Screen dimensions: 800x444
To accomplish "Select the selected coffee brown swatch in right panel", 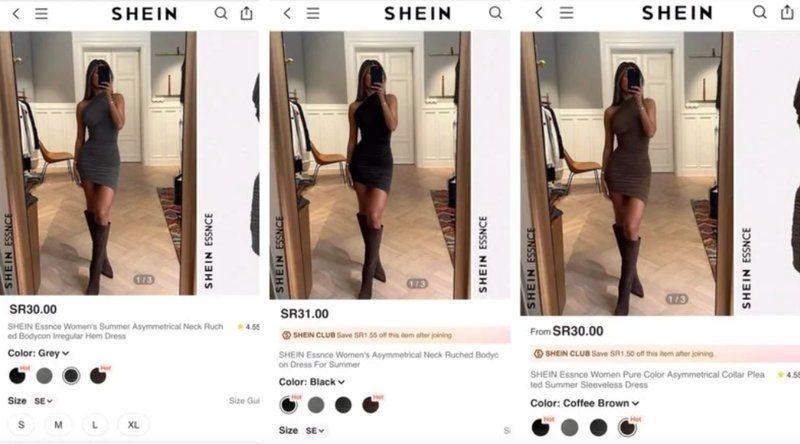I will point(628,427).
